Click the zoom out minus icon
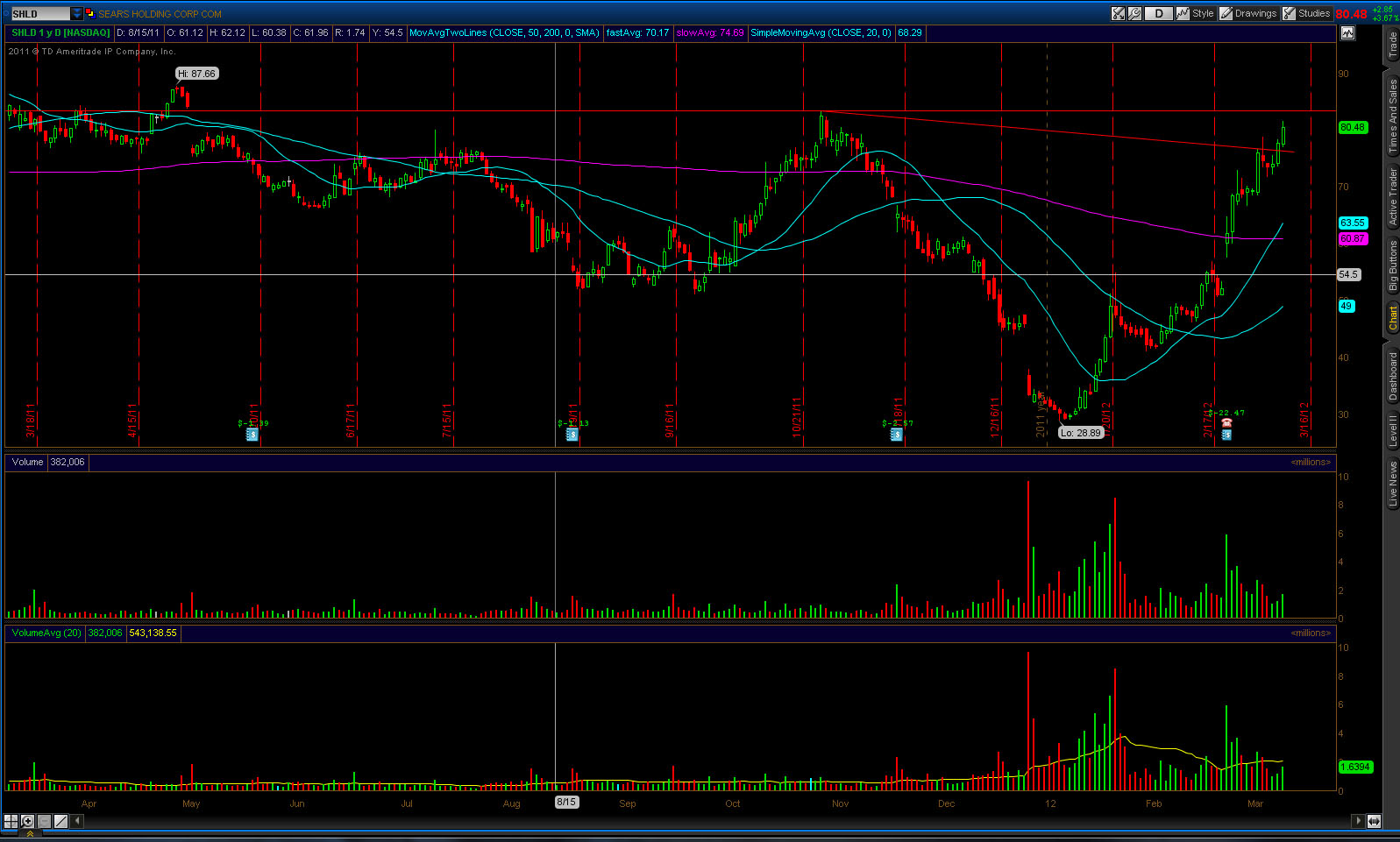This screenshot has height=842, width=1400. point(44,821)
